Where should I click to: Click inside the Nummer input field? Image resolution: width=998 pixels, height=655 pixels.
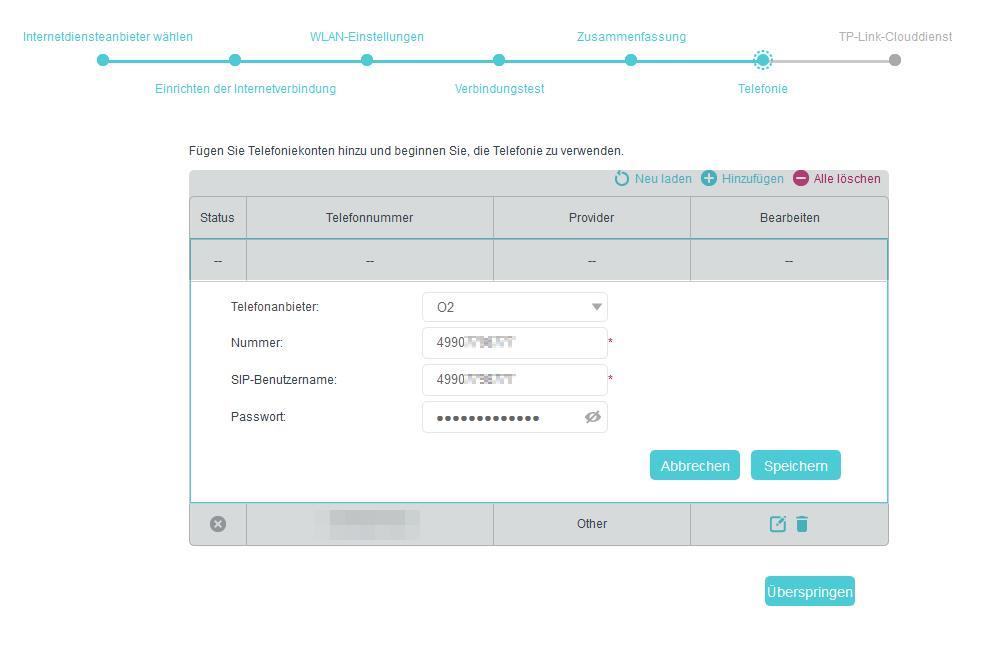514,342
